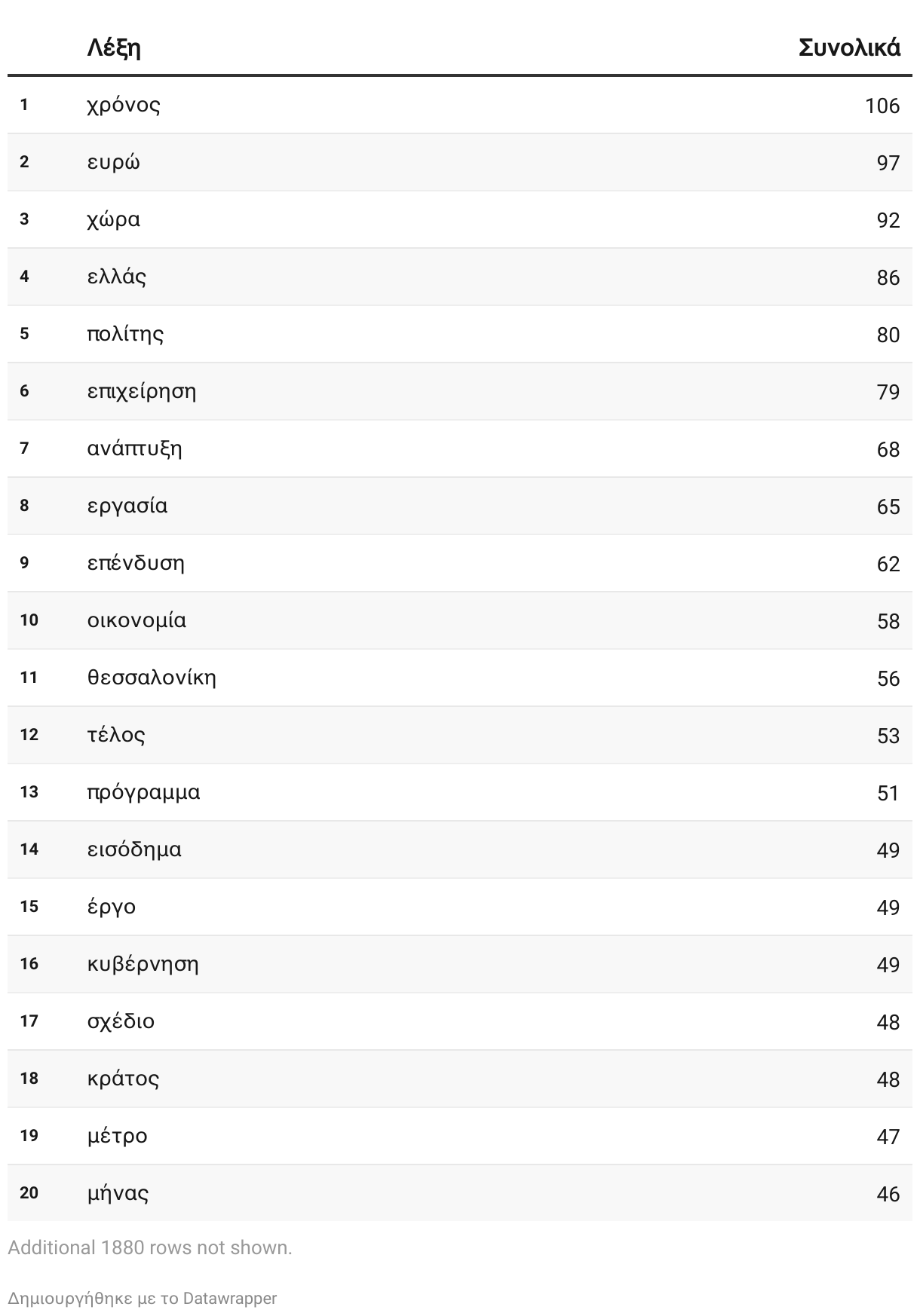Select the ανάπτυξη row

[x=460, y=448]
